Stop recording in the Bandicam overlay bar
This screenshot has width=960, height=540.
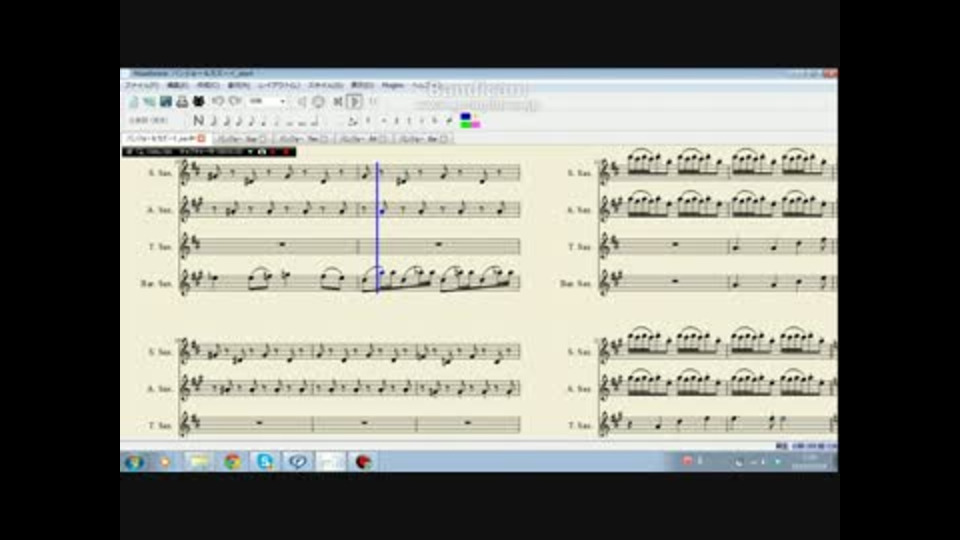(x=286, y=152)
